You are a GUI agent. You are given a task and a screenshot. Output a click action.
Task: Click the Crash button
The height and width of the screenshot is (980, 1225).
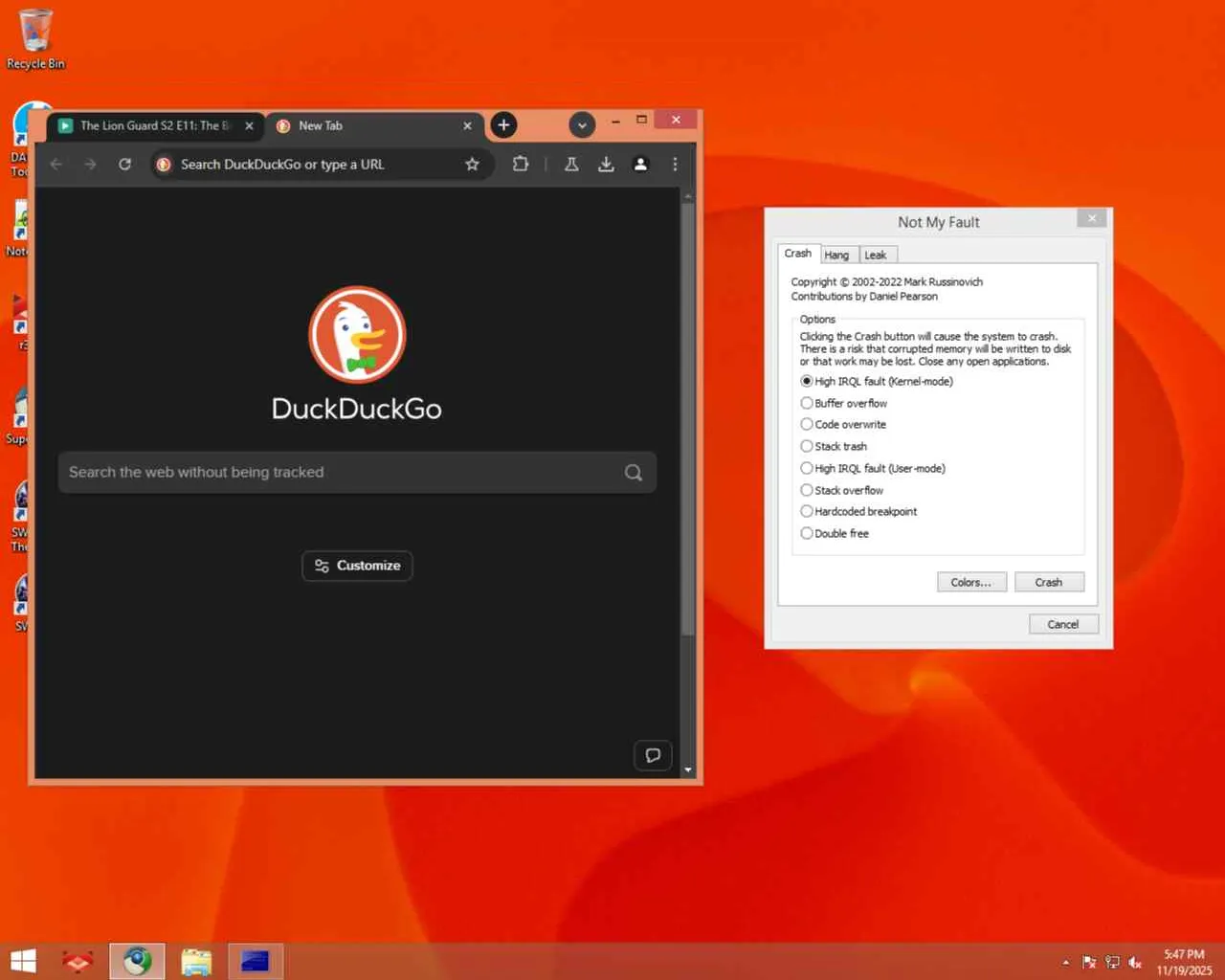(1049, 582)
